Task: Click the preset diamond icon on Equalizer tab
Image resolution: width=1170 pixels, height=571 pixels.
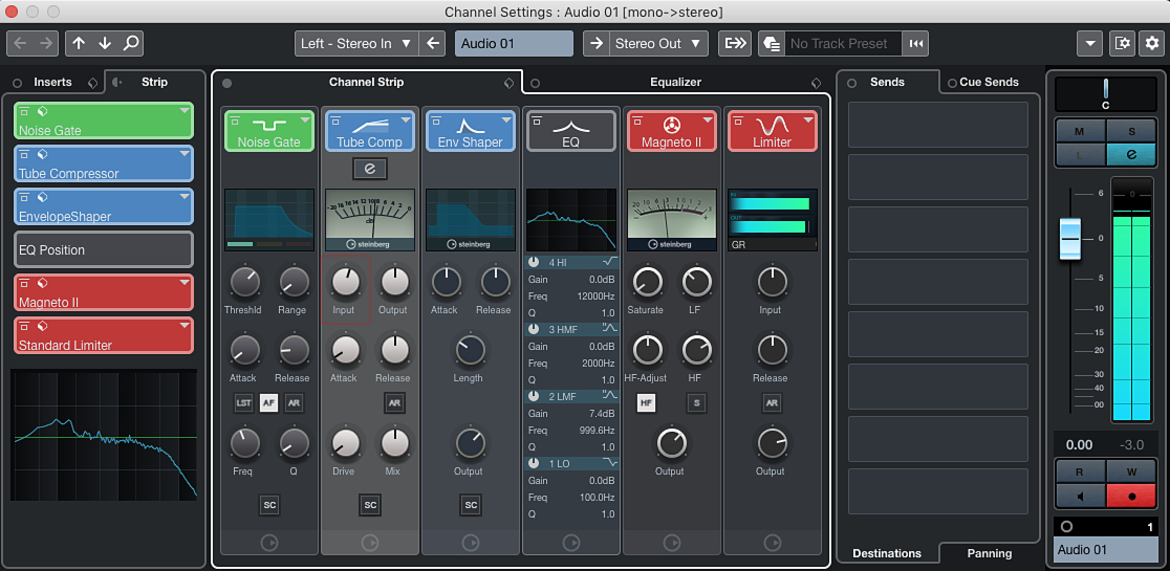Action: [816, 83]
